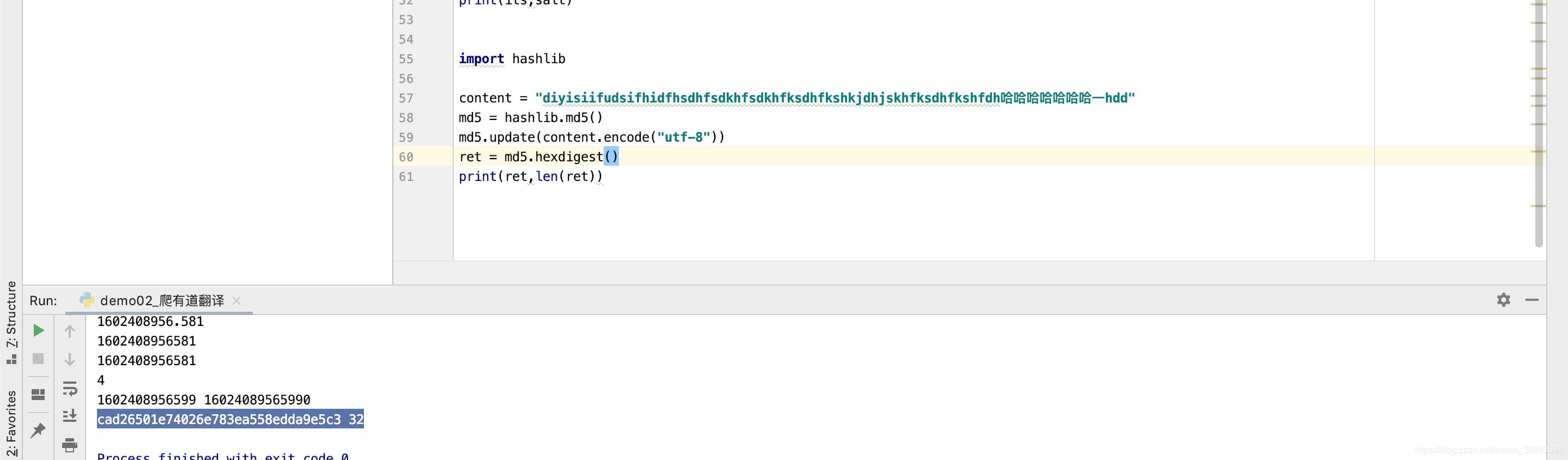Image resolution: width=1568 pixels, height=460 pixels.
Task: Open the Favorites tool window tab
Action: point(11,423)
